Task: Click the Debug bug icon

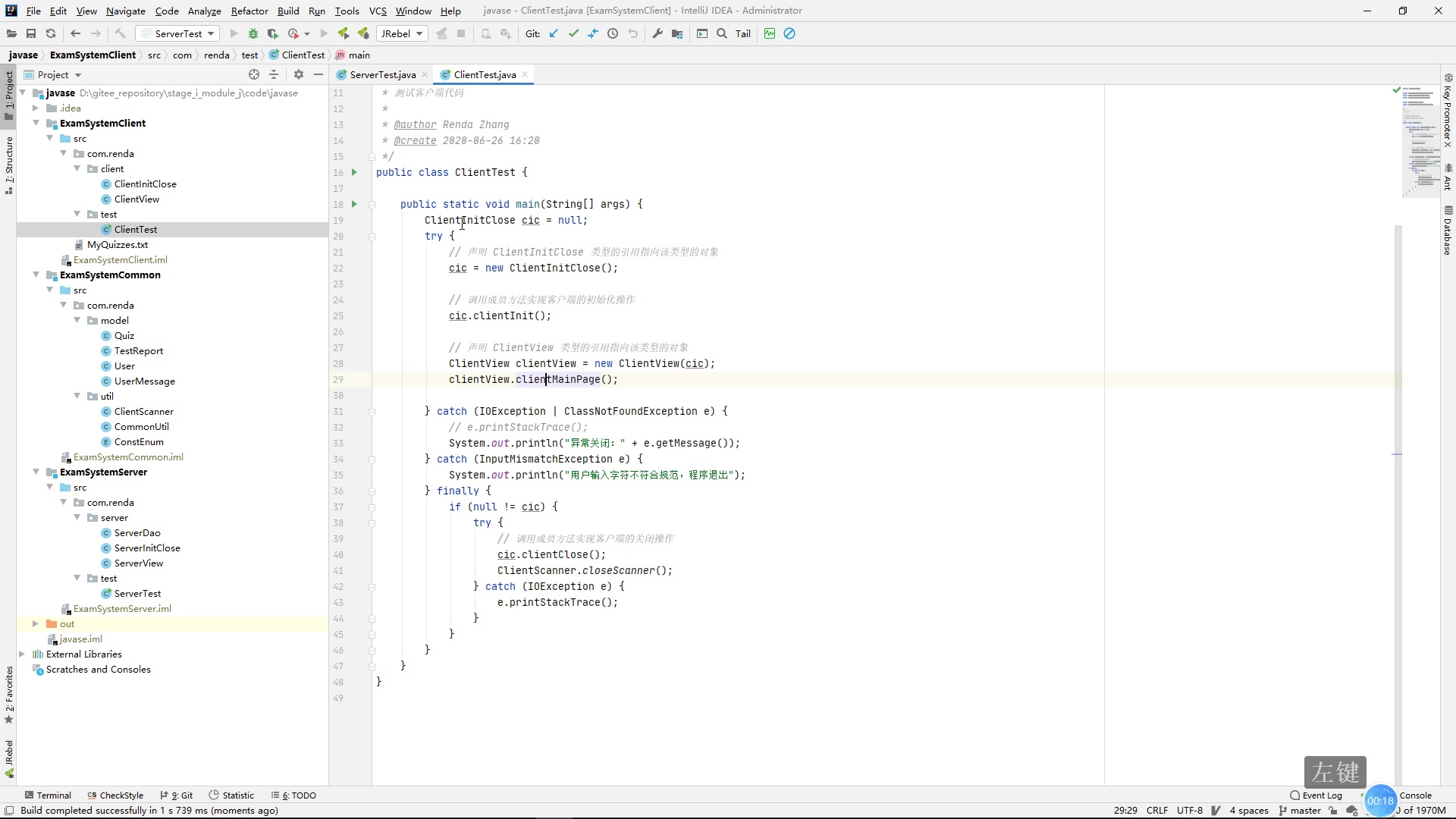Action: pyautogui.click(x=253, y=33)
